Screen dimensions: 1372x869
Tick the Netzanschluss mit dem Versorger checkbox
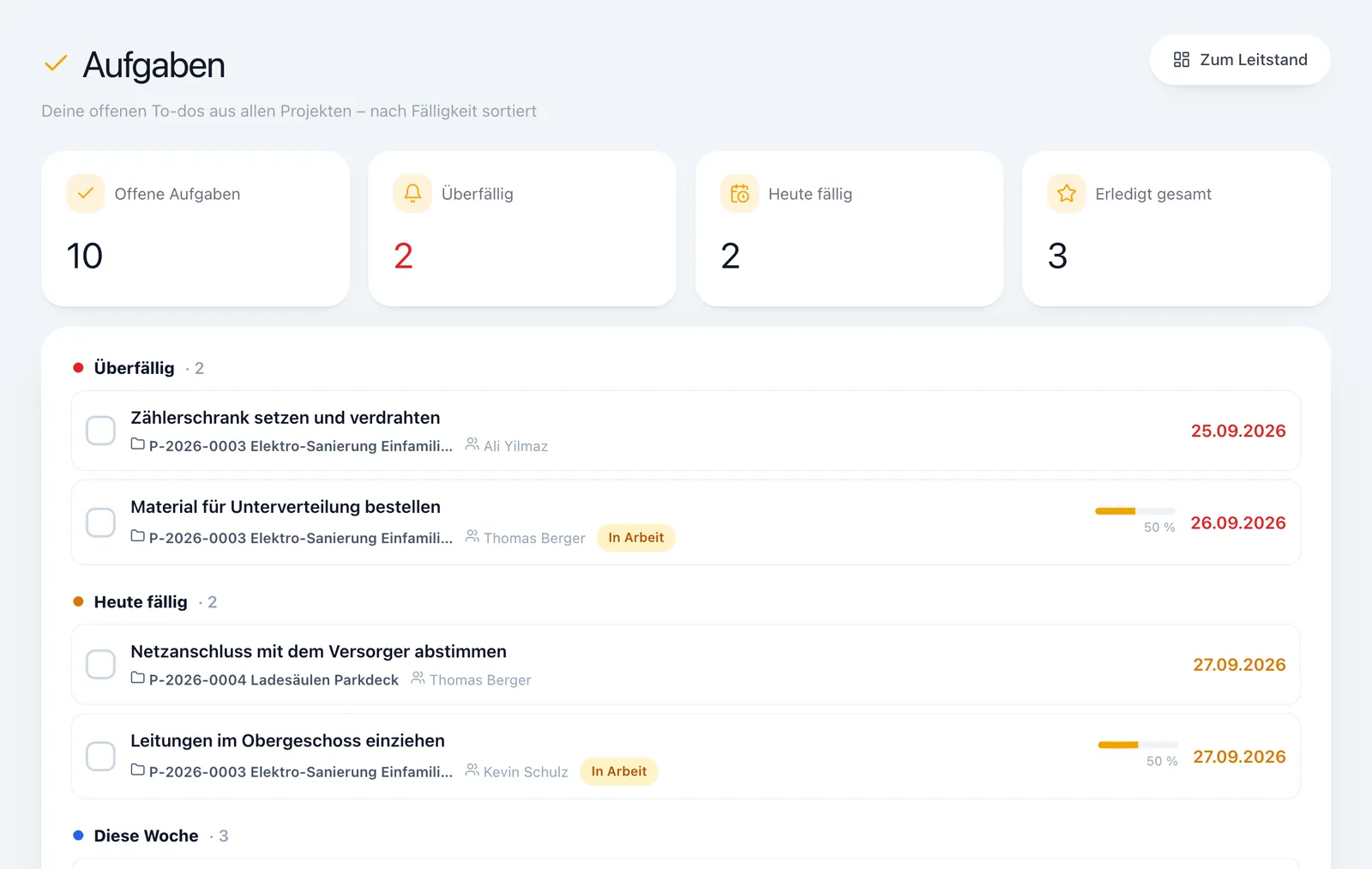(100, 665)
